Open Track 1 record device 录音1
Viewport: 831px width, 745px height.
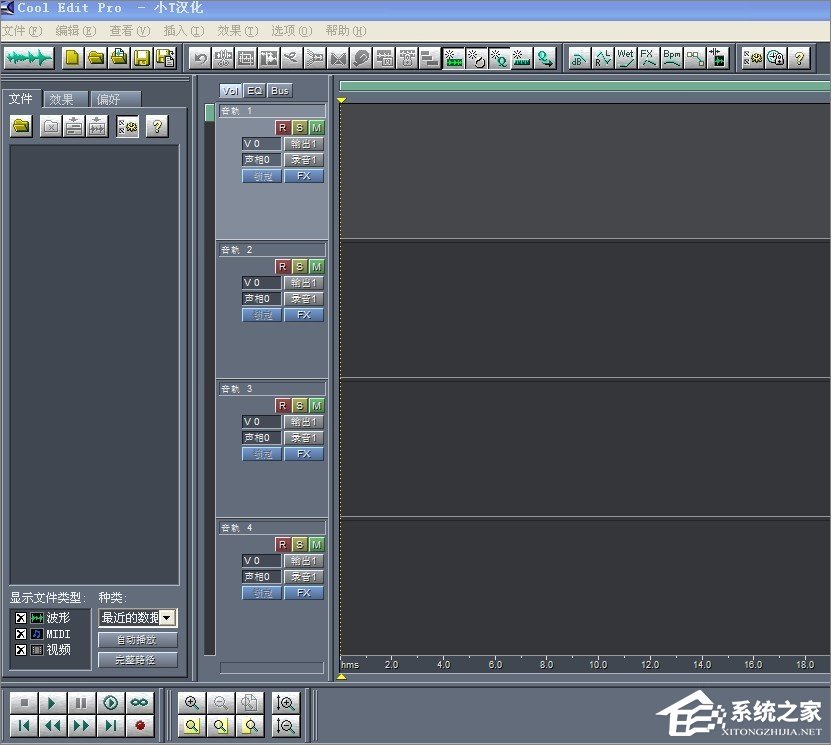(304, 159)
